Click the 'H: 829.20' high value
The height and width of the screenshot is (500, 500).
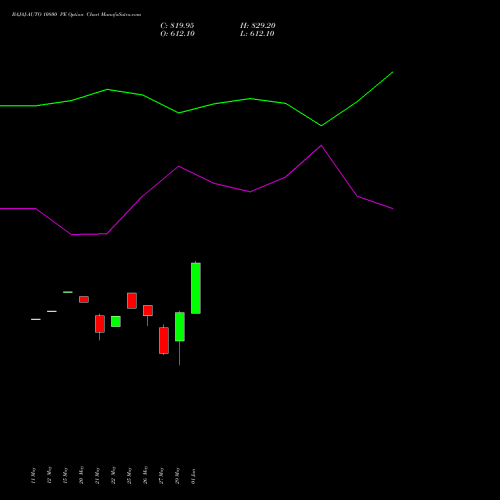coord(258,26)
